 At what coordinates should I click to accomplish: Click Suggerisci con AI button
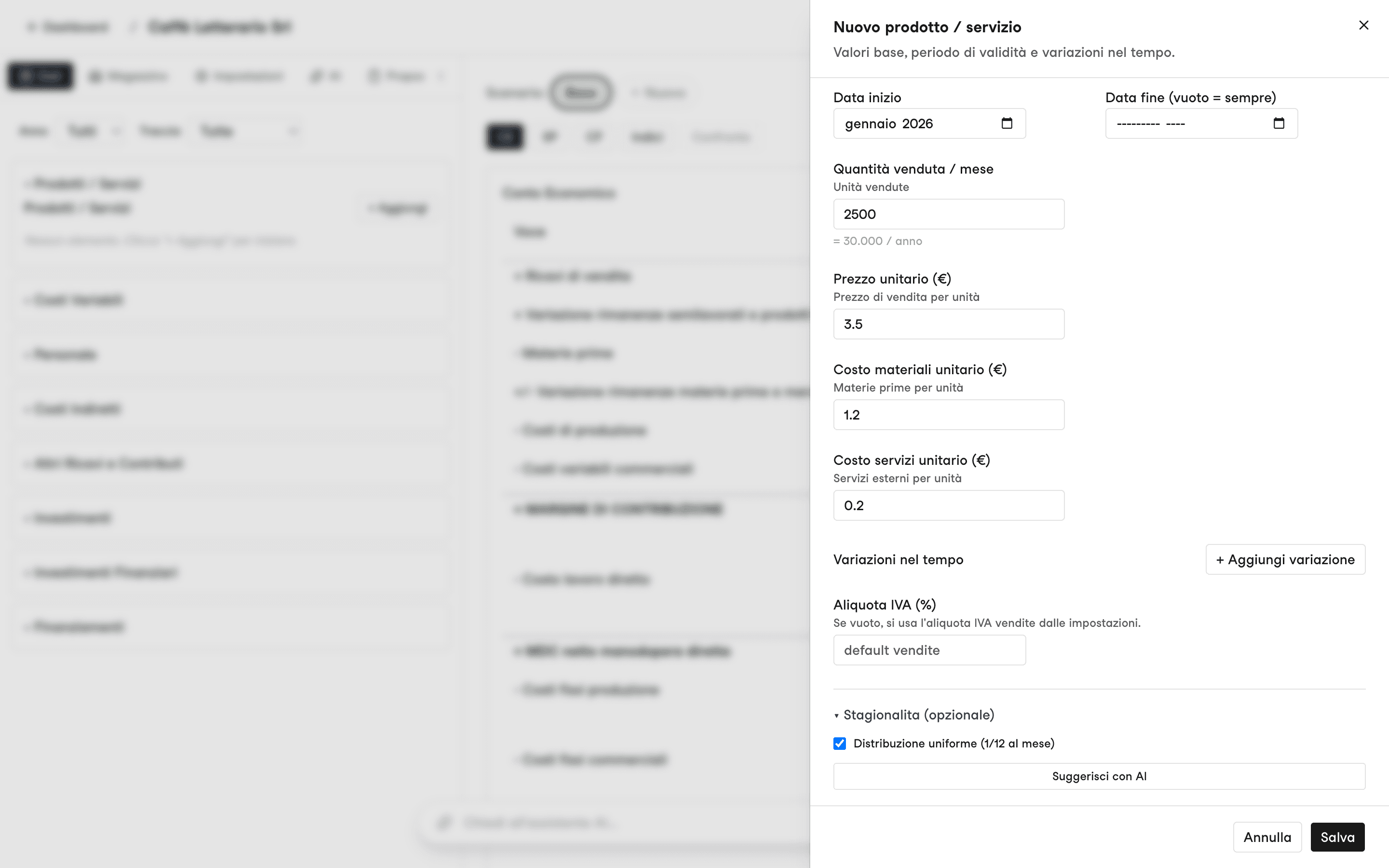click(x=1099, y=776)
